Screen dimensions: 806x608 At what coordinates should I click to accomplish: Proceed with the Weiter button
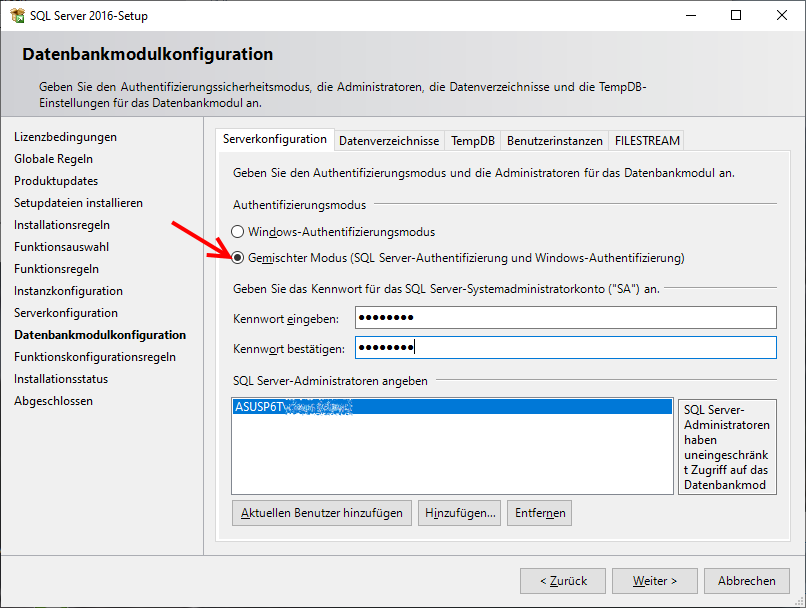click(654, 580)
